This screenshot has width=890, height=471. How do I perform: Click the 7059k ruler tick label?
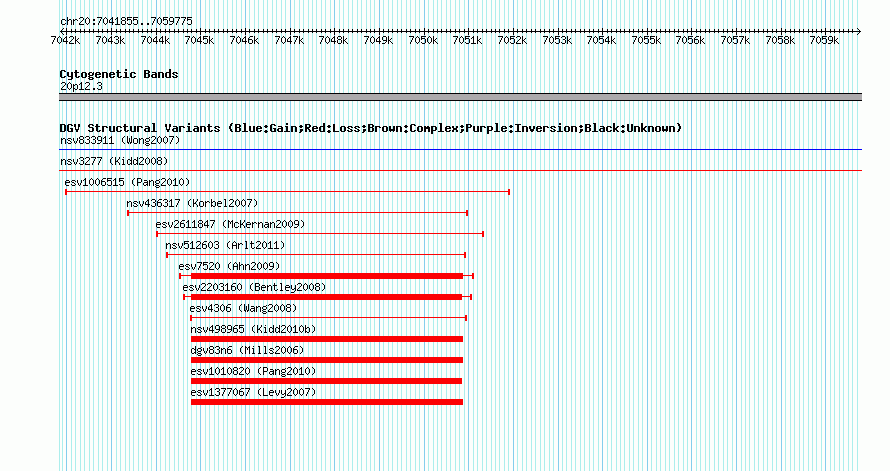point(824,41)
